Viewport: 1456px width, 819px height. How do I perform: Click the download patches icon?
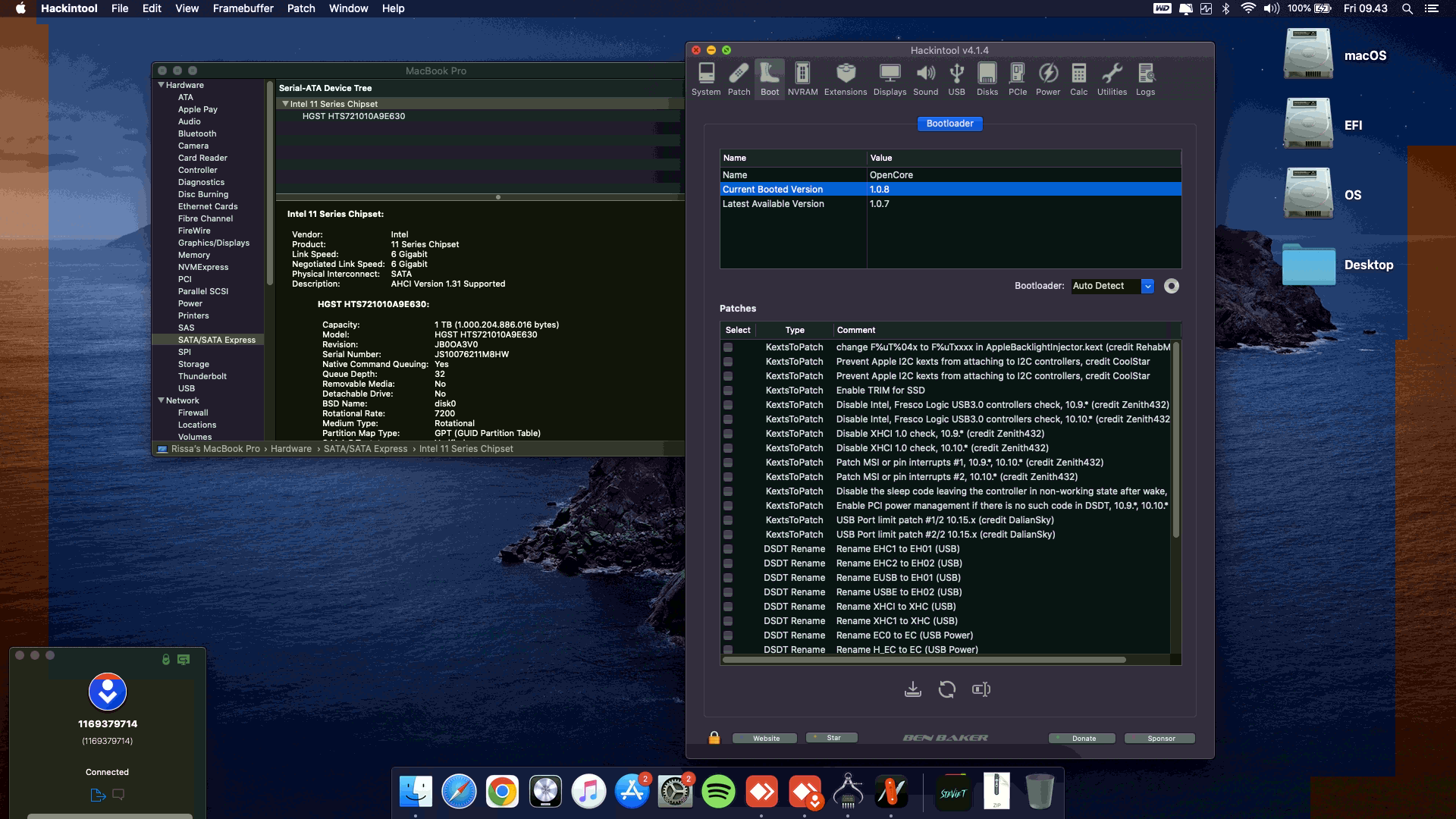click(913, 689)
